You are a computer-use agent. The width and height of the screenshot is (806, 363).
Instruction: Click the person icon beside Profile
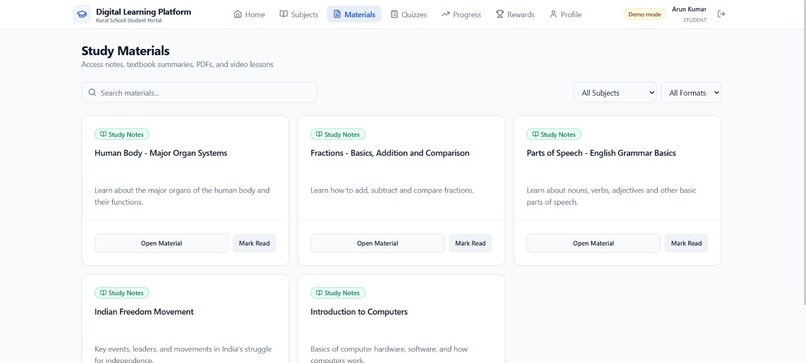click(x=553, y=14)
